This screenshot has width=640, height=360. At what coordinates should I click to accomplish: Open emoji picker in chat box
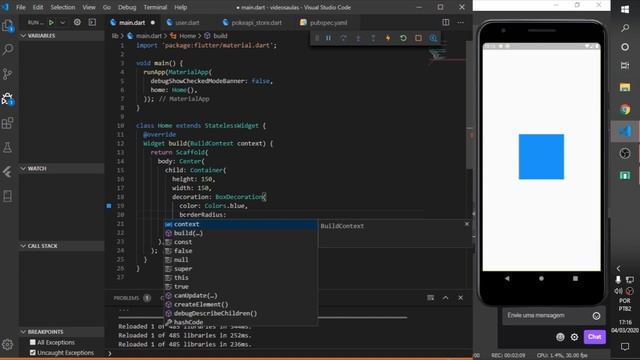point(560,337)
